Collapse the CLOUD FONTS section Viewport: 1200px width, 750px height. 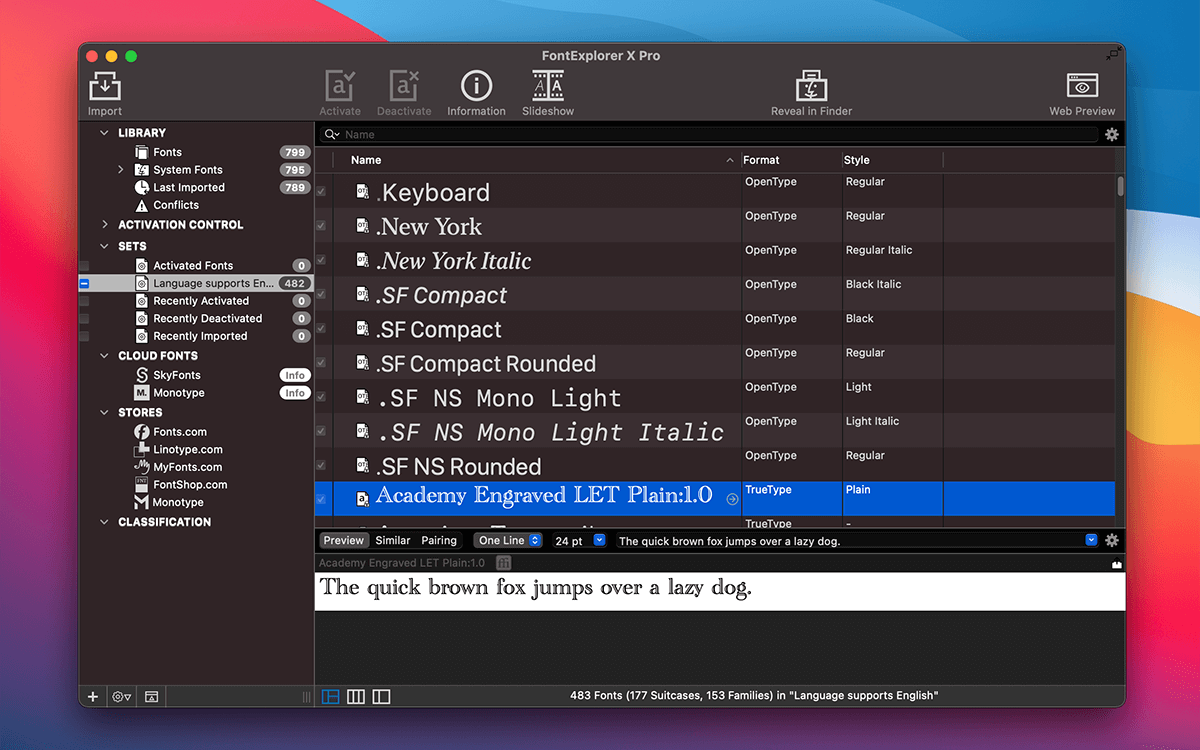coord(105,356)
